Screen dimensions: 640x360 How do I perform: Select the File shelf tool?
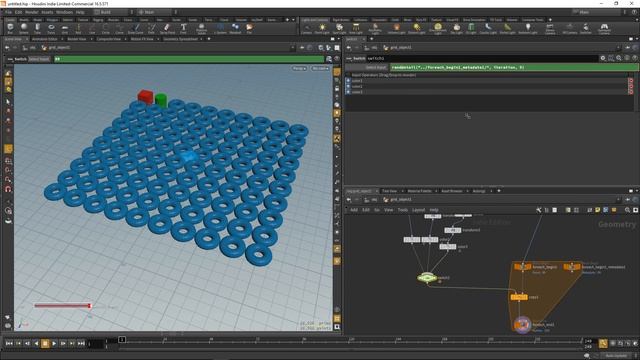[249, 28]
